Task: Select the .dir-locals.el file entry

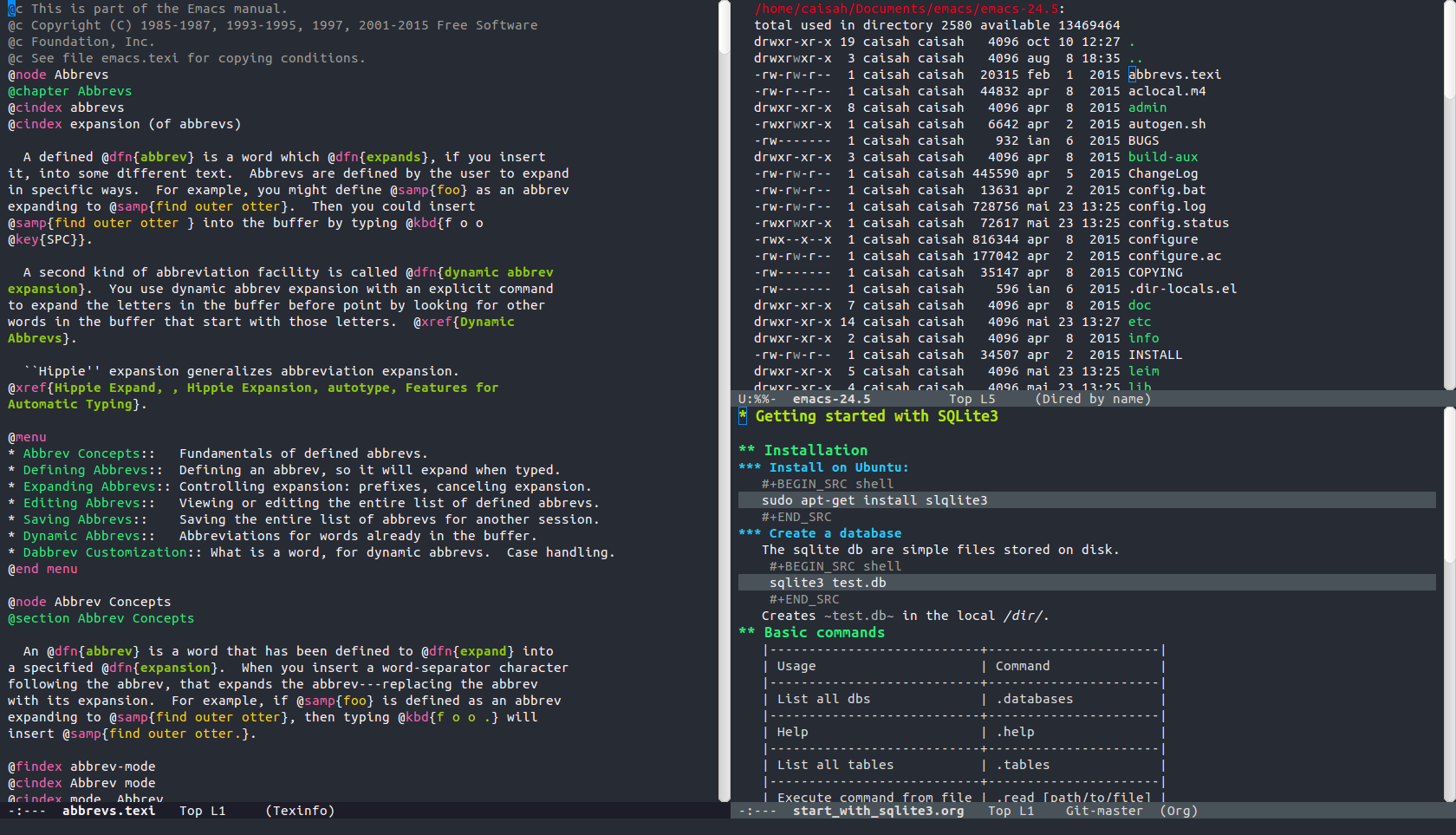Action: click(x=1182, y=289)
